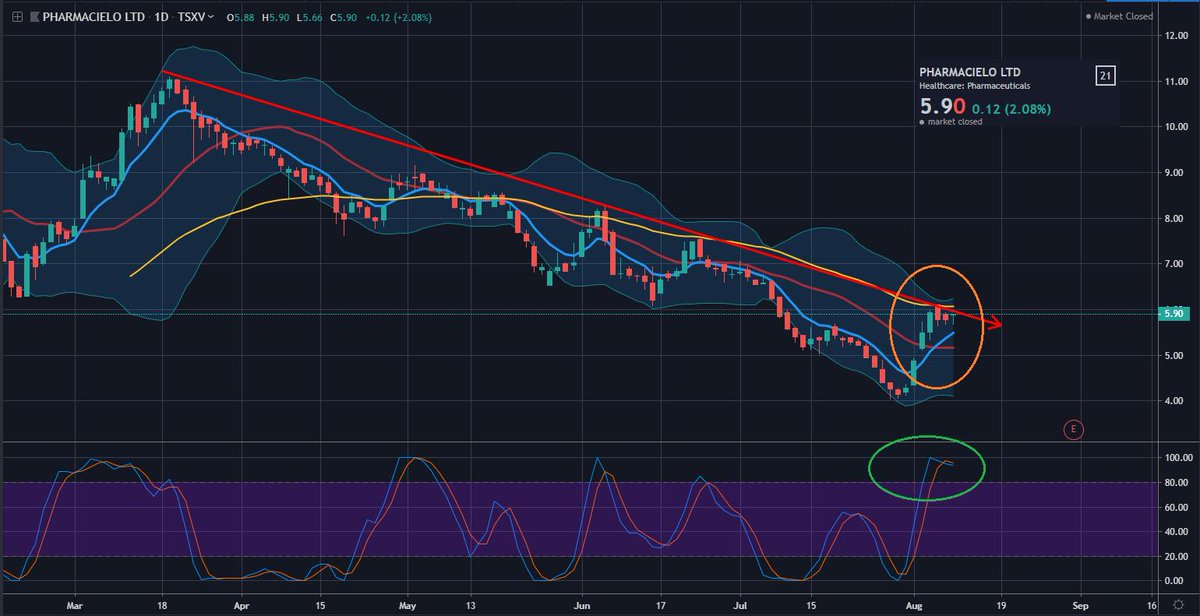Click the Jun date on the time axis
The height and width of the screenshot is (616, 1200).
(x=584, y=605)
